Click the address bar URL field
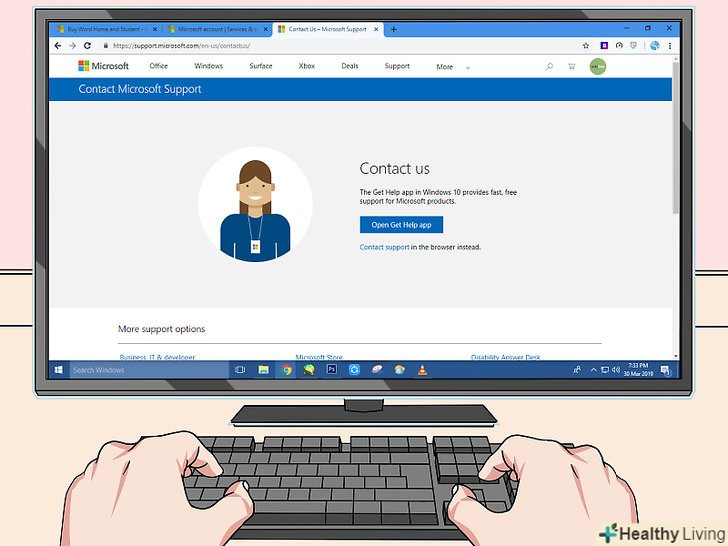The image size is (728, 546). pyautogui.click(x=339, y=46)
